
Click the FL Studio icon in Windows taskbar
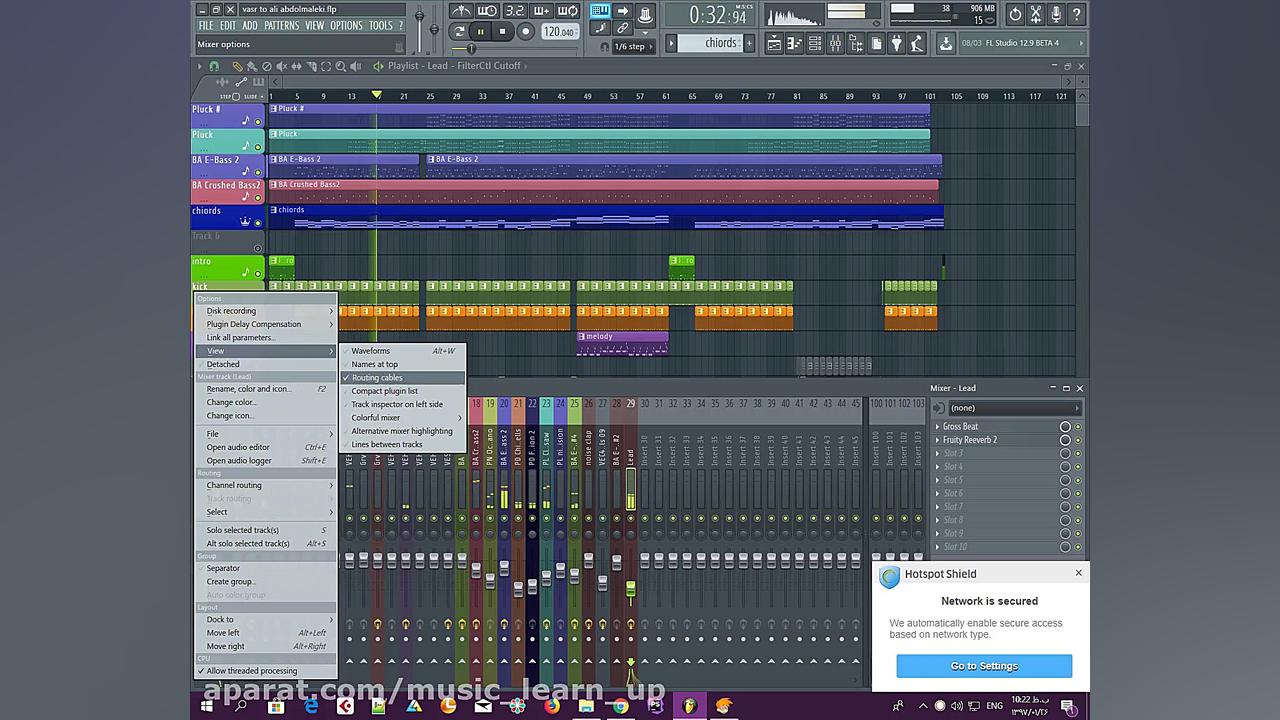pyautogui.click(x=690, y=706)
